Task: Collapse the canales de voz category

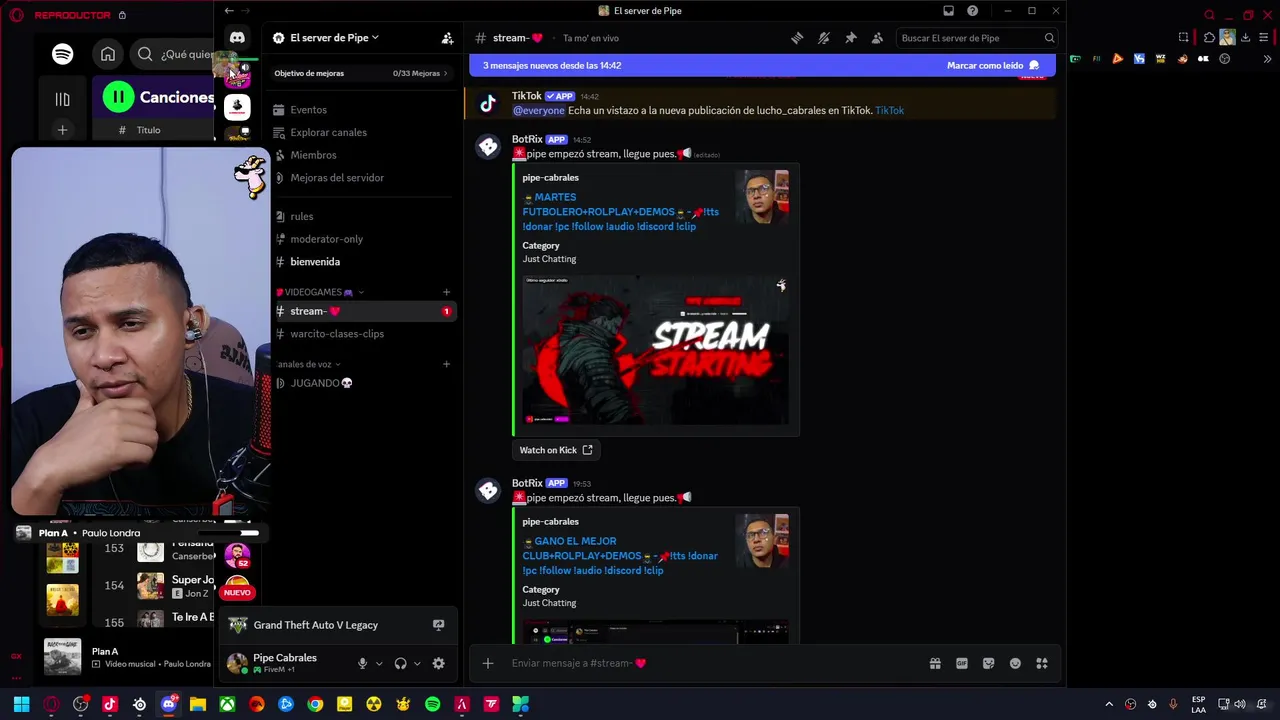Action: tap(309, 364)
